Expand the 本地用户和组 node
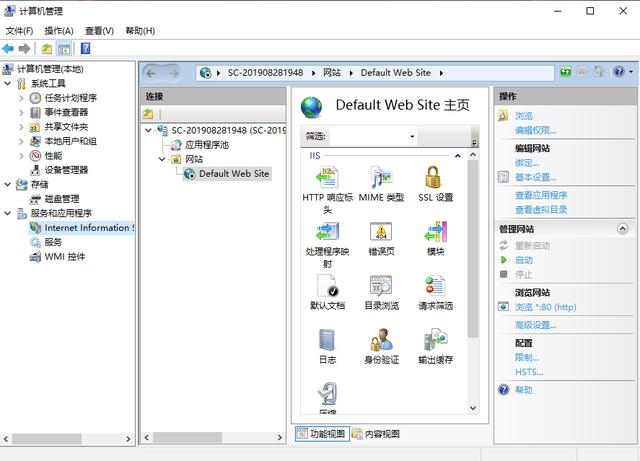The height and width of the screenshot is (461, 640). pyautogui.click(x=21, y=141)
